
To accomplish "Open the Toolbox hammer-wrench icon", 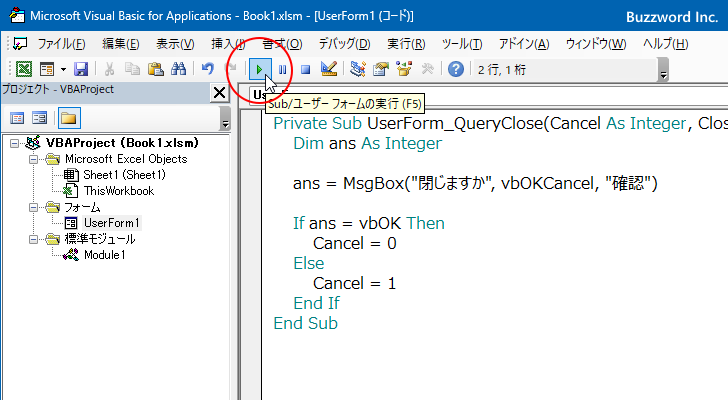I will (x=427, y=70).
